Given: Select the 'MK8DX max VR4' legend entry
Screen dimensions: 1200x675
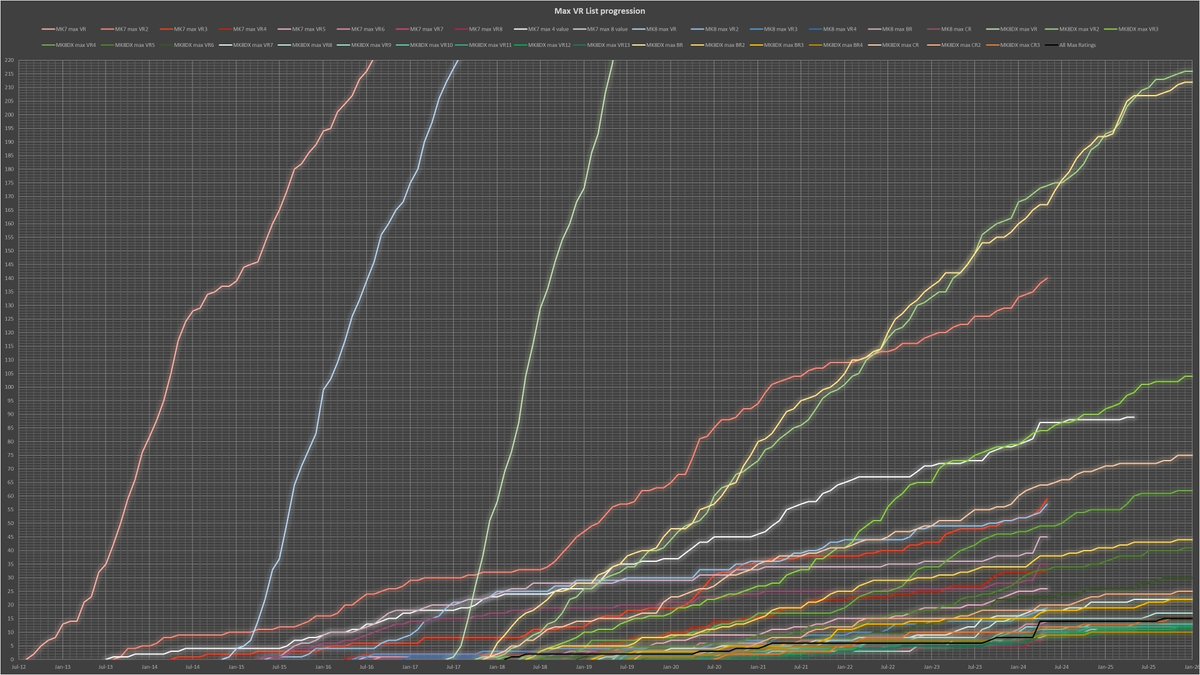Looking at the screenshot, I should (68, 44).
